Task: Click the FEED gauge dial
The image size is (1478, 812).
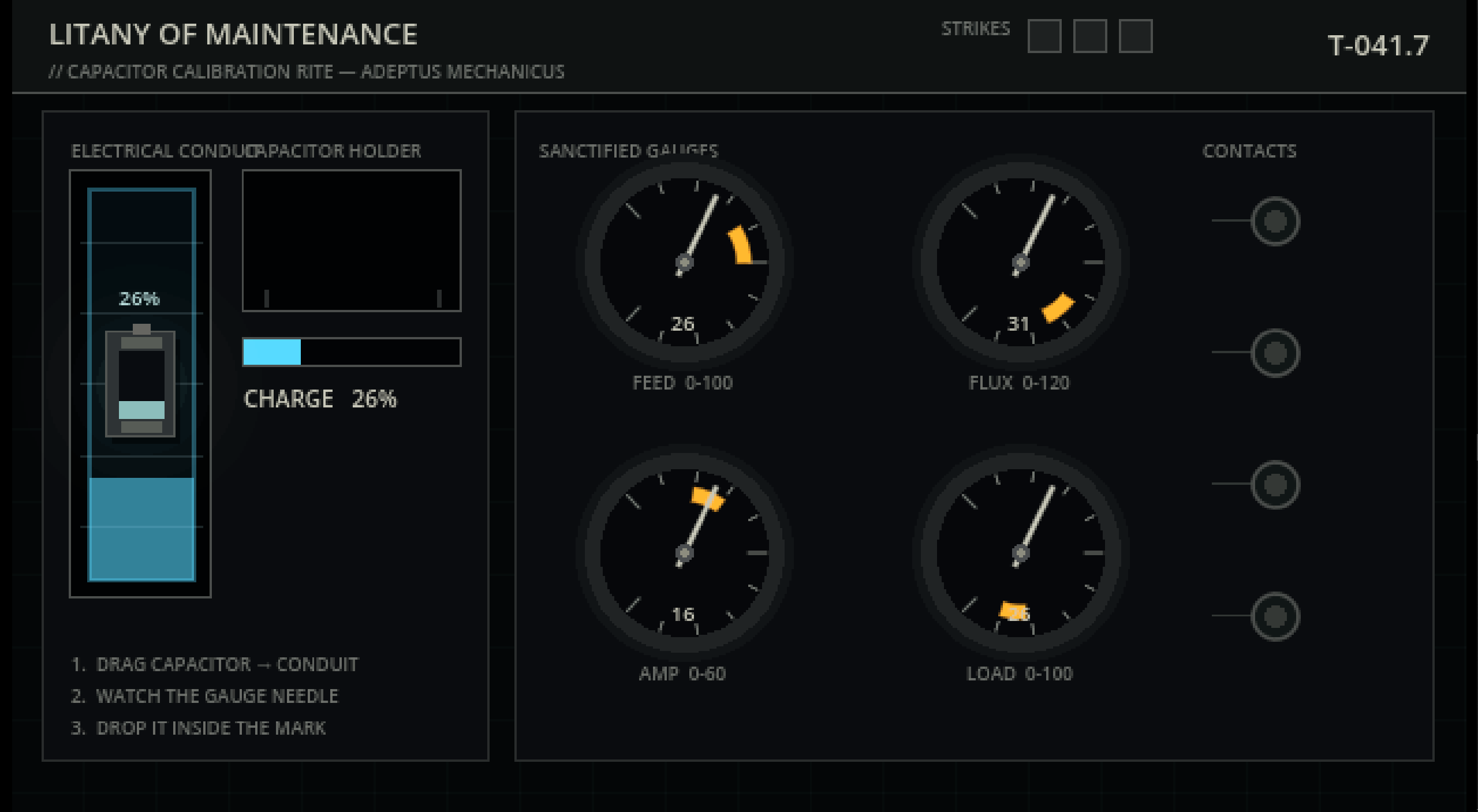Action: tap(684, 263)
